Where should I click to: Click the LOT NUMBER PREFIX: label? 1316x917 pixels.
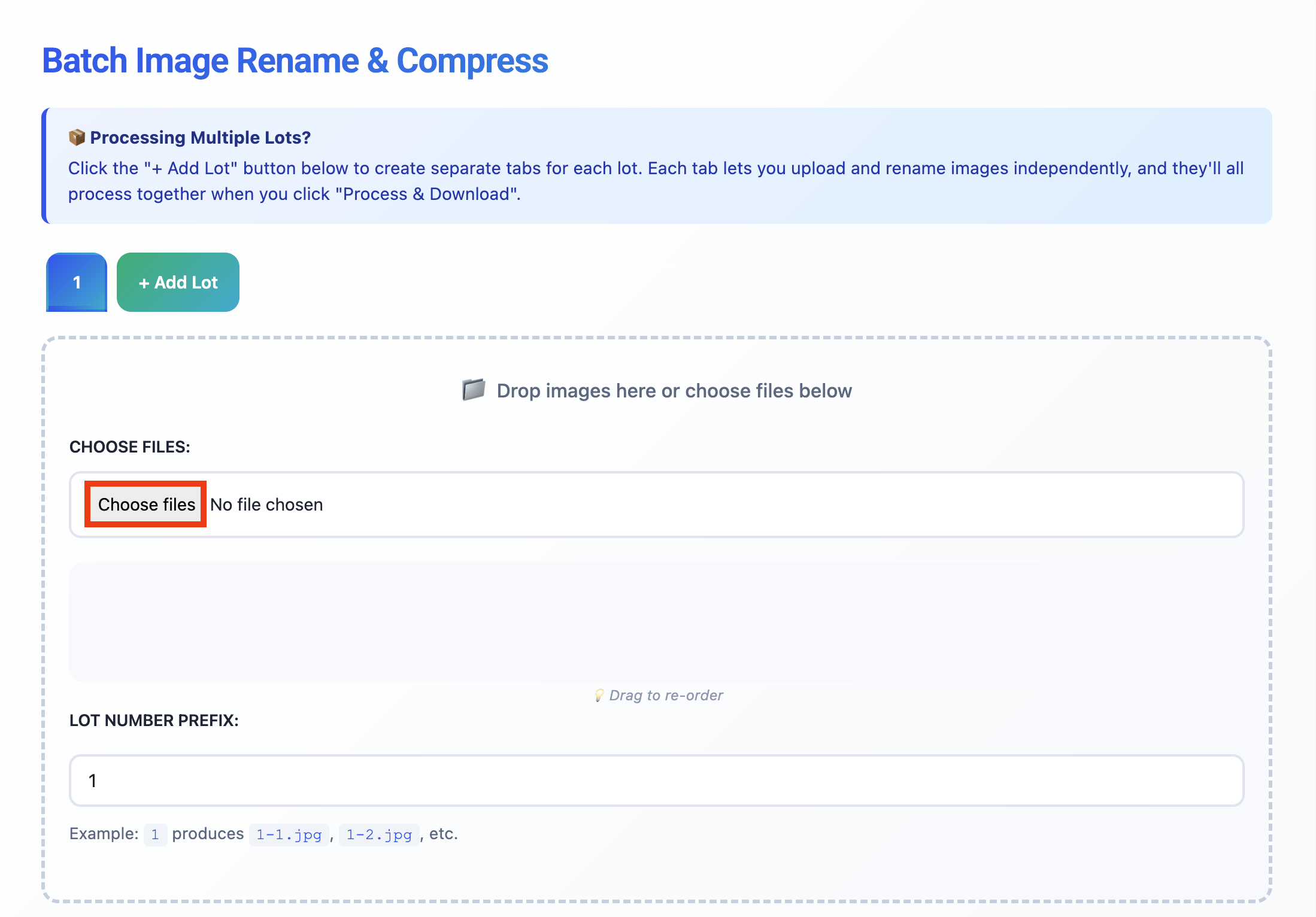tap(154, 720)
